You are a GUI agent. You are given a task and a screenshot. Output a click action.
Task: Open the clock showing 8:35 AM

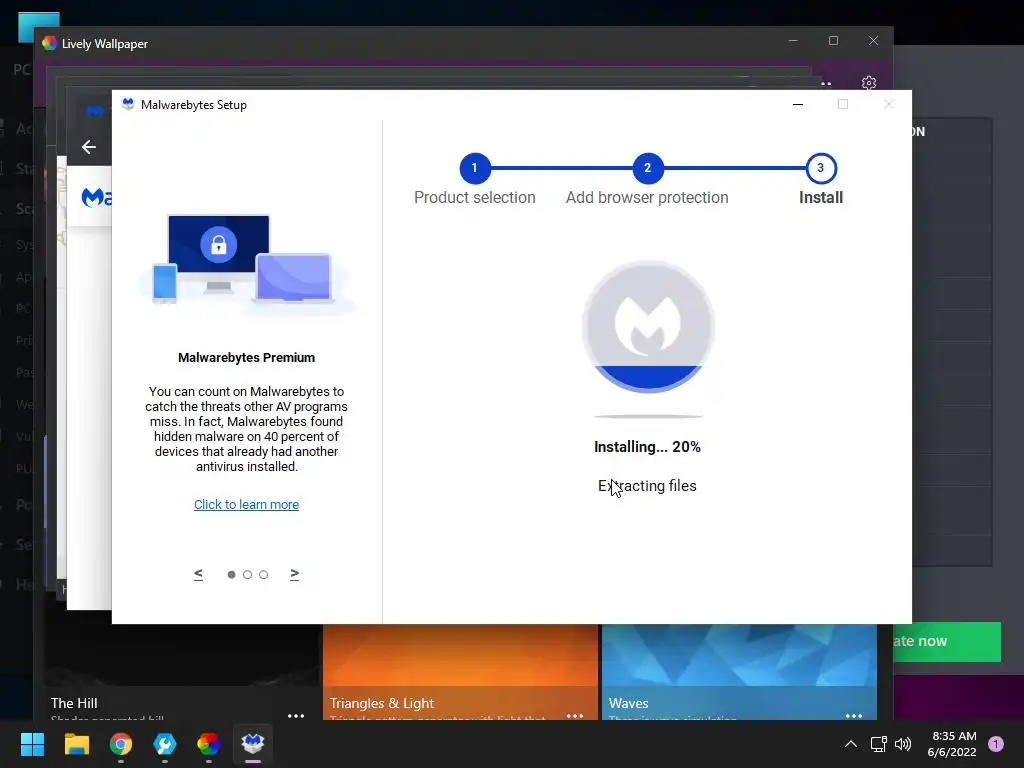(953, 744)
